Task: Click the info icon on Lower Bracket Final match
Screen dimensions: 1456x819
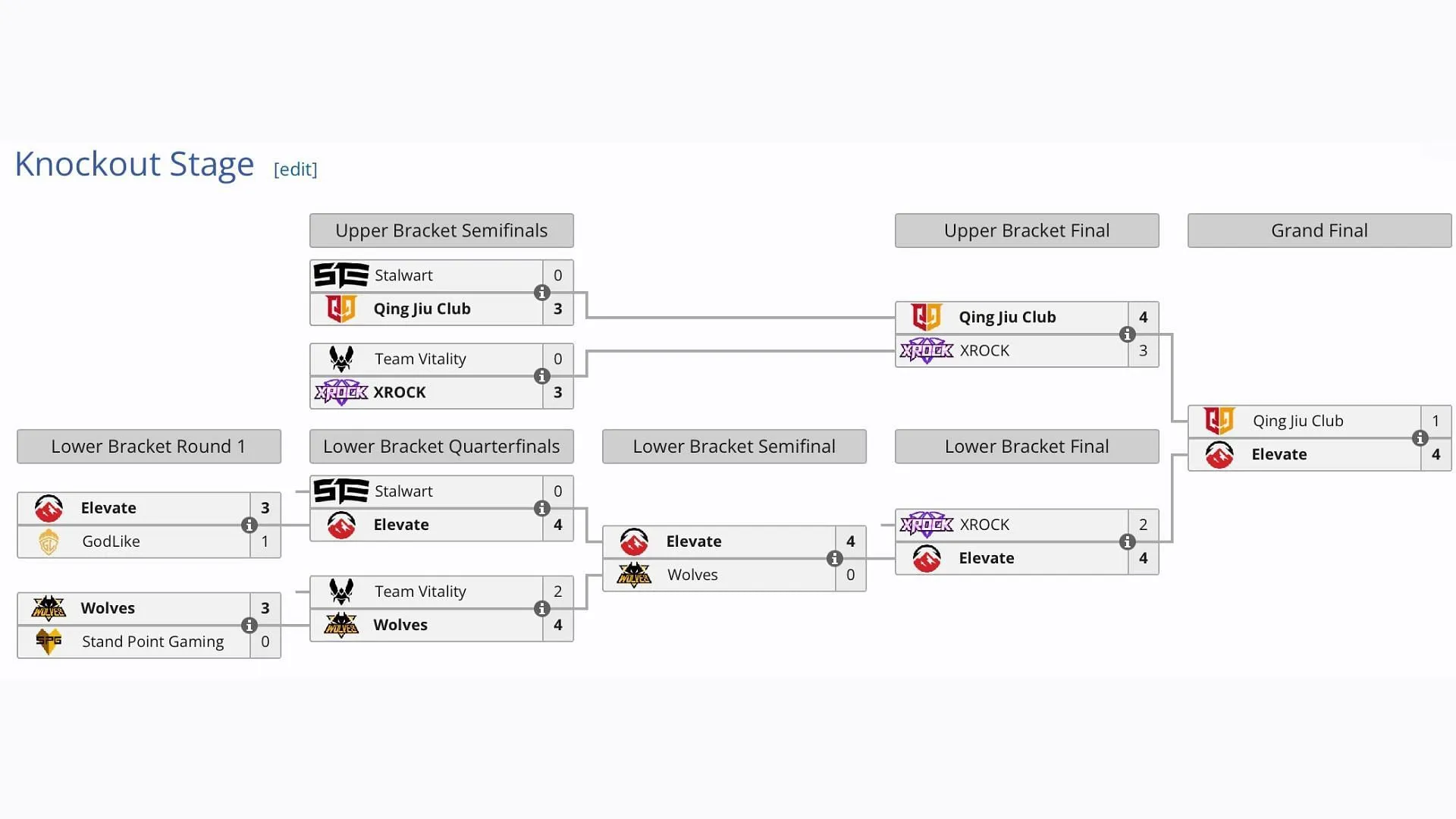Action: 1129,541
